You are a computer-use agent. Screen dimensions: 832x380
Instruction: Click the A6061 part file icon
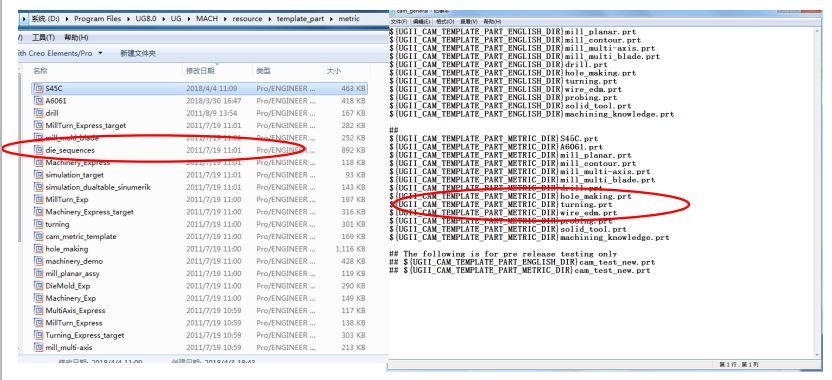click(x=38, y=100)
